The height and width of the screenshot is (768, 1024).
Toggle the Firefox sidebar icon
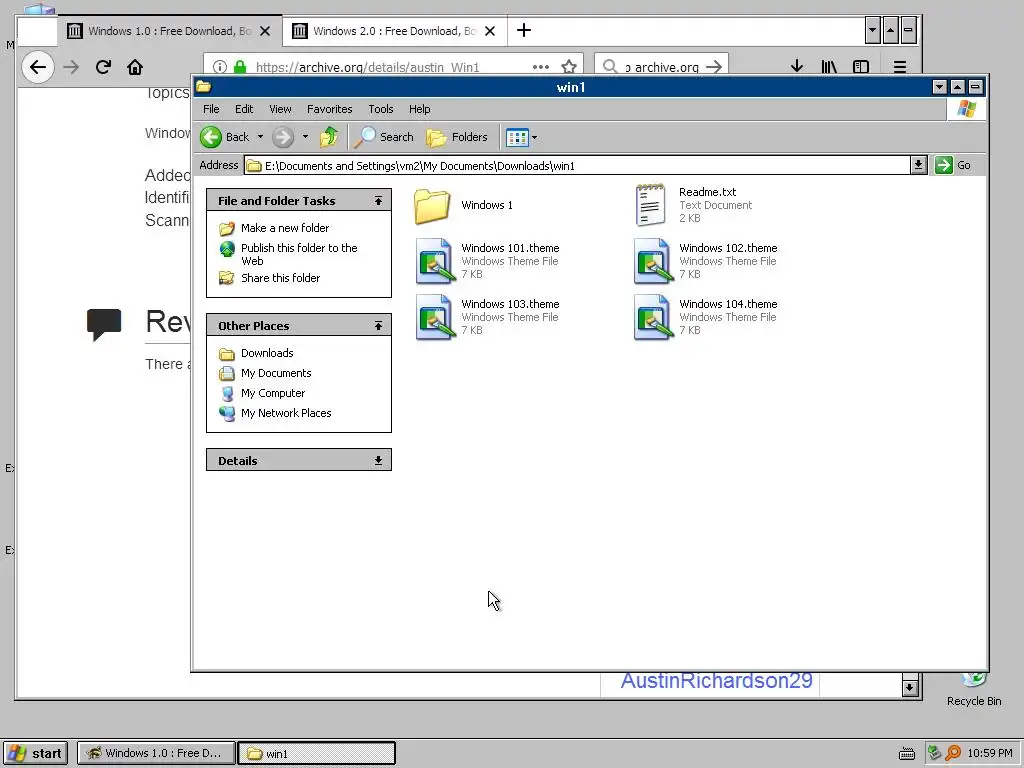coord(861,67)
